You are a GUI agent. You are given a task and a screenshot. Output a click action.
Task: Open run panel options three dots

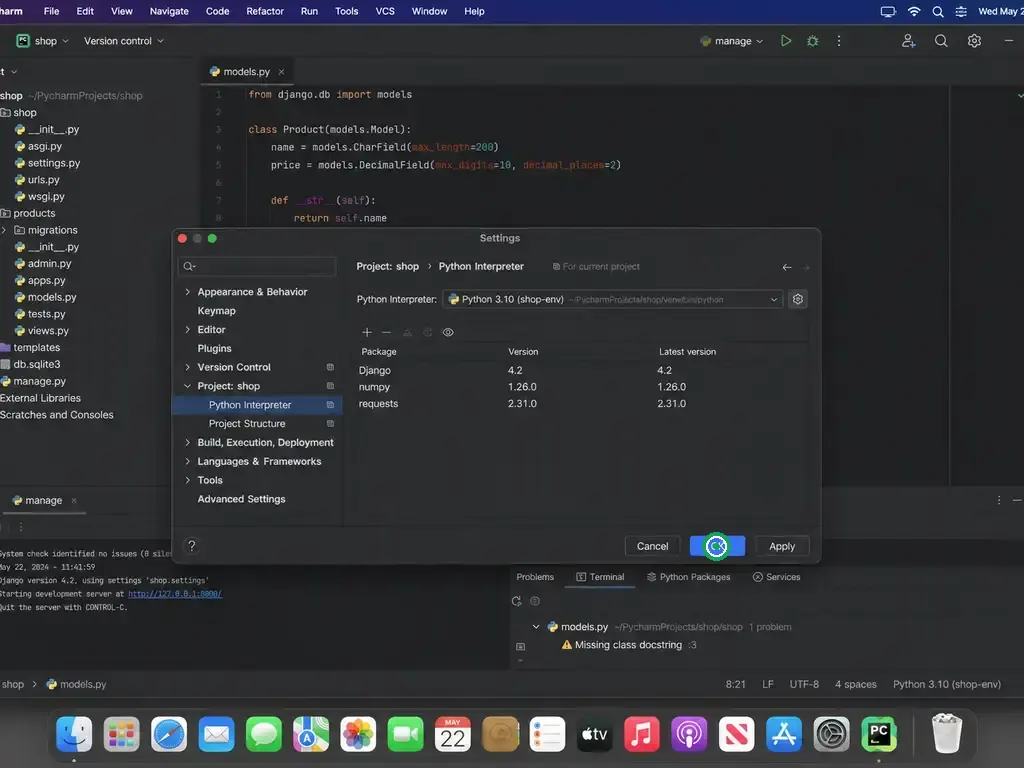[x=999, y=500]
